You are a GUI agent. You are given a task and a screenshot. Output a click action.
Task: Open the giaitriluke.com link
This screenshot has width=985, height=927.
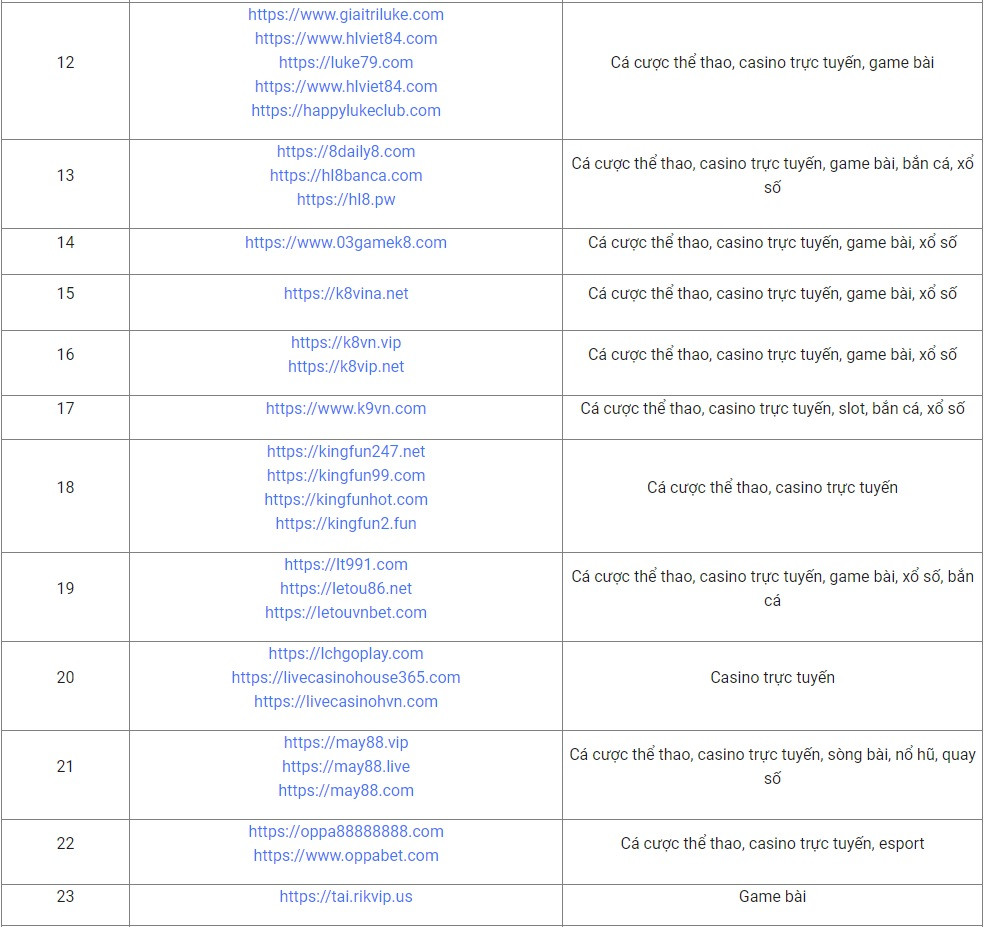click(x=346, y=15)
